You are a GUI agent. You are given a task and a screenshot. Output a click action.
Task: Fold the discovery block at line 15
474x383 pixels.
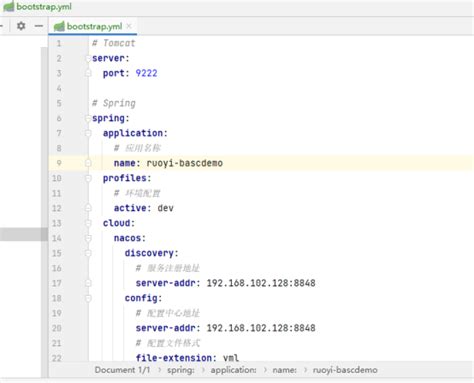[88, 253]
